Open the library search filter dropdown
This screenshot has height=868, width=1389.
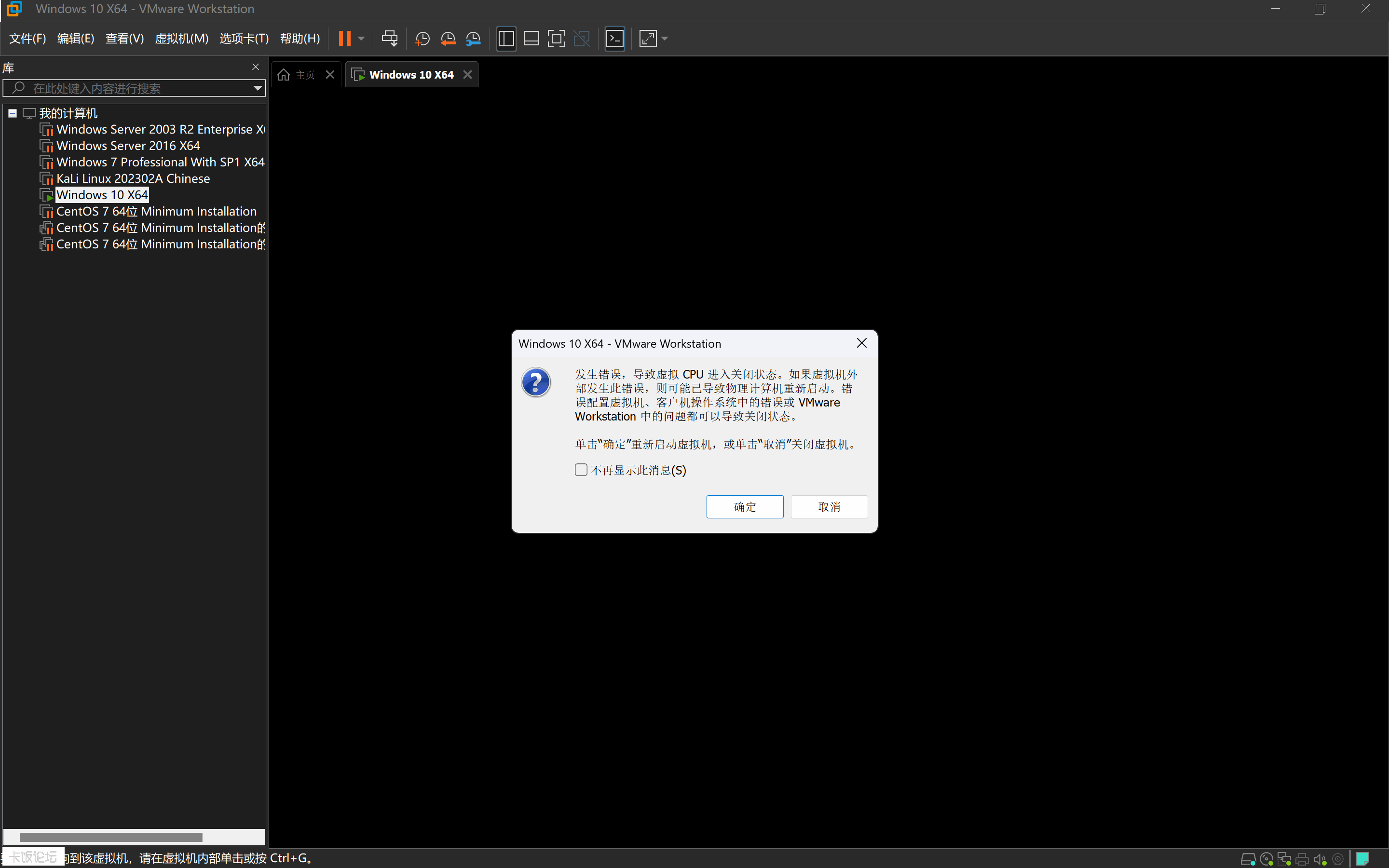[x=258, y=88]
